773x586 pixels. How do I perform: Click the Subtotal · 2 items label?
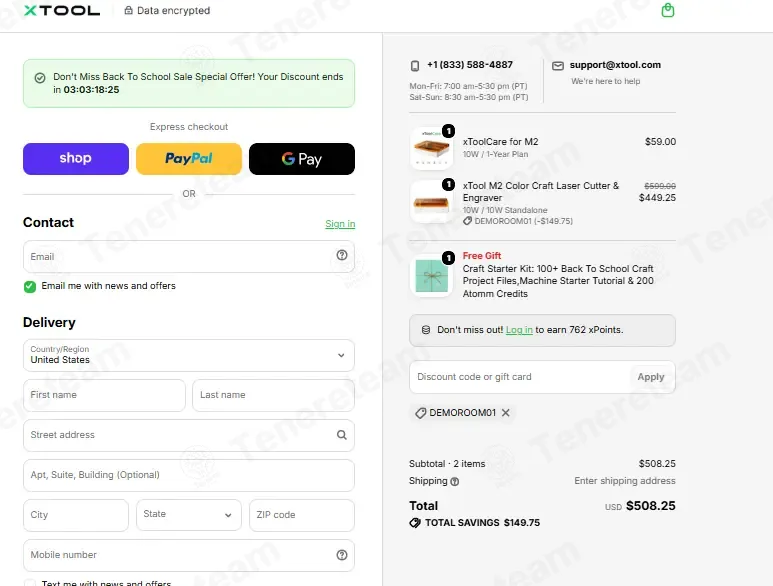point(447,464)
